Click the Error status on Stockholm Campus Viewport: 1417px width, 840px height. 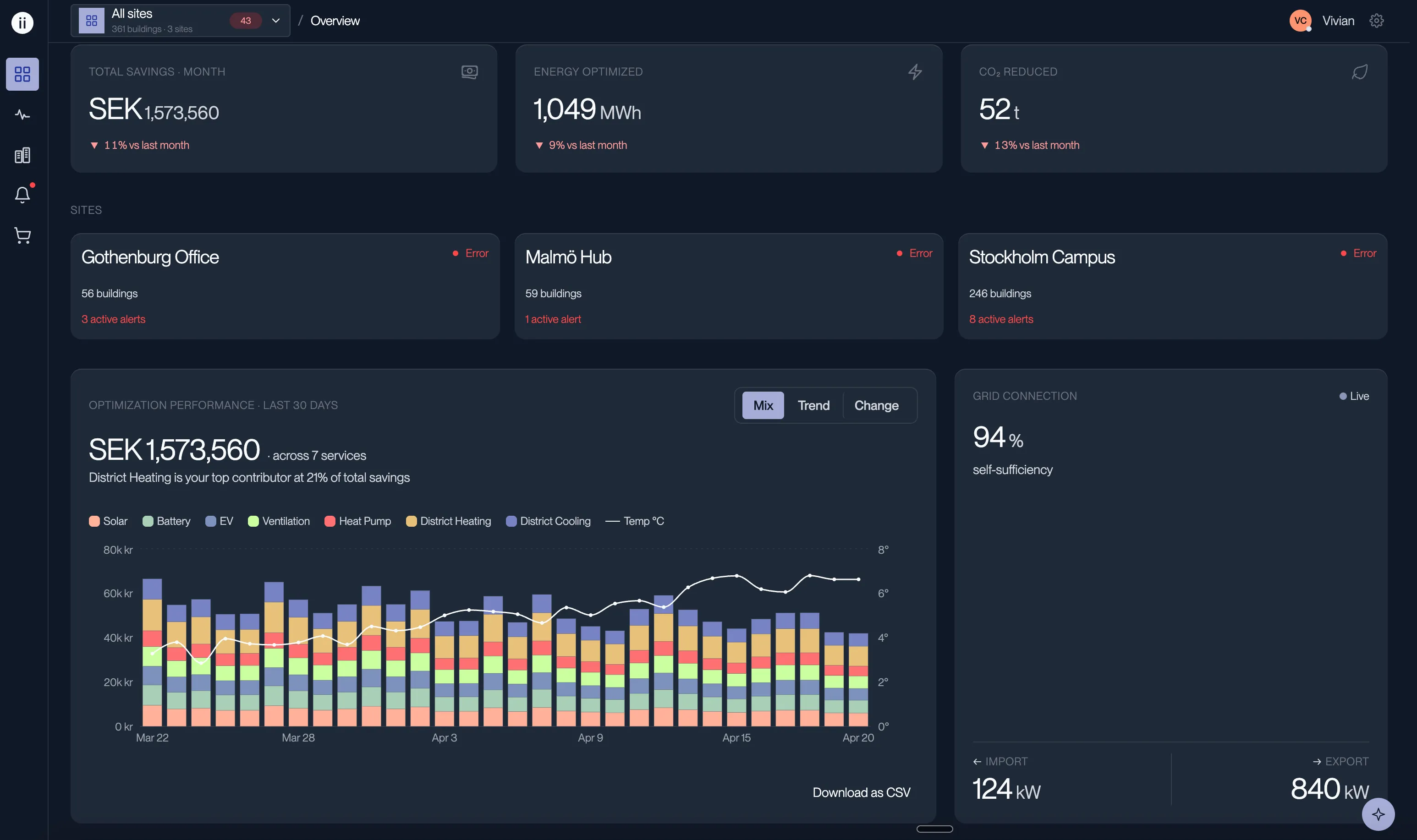tap(1359, 253)
